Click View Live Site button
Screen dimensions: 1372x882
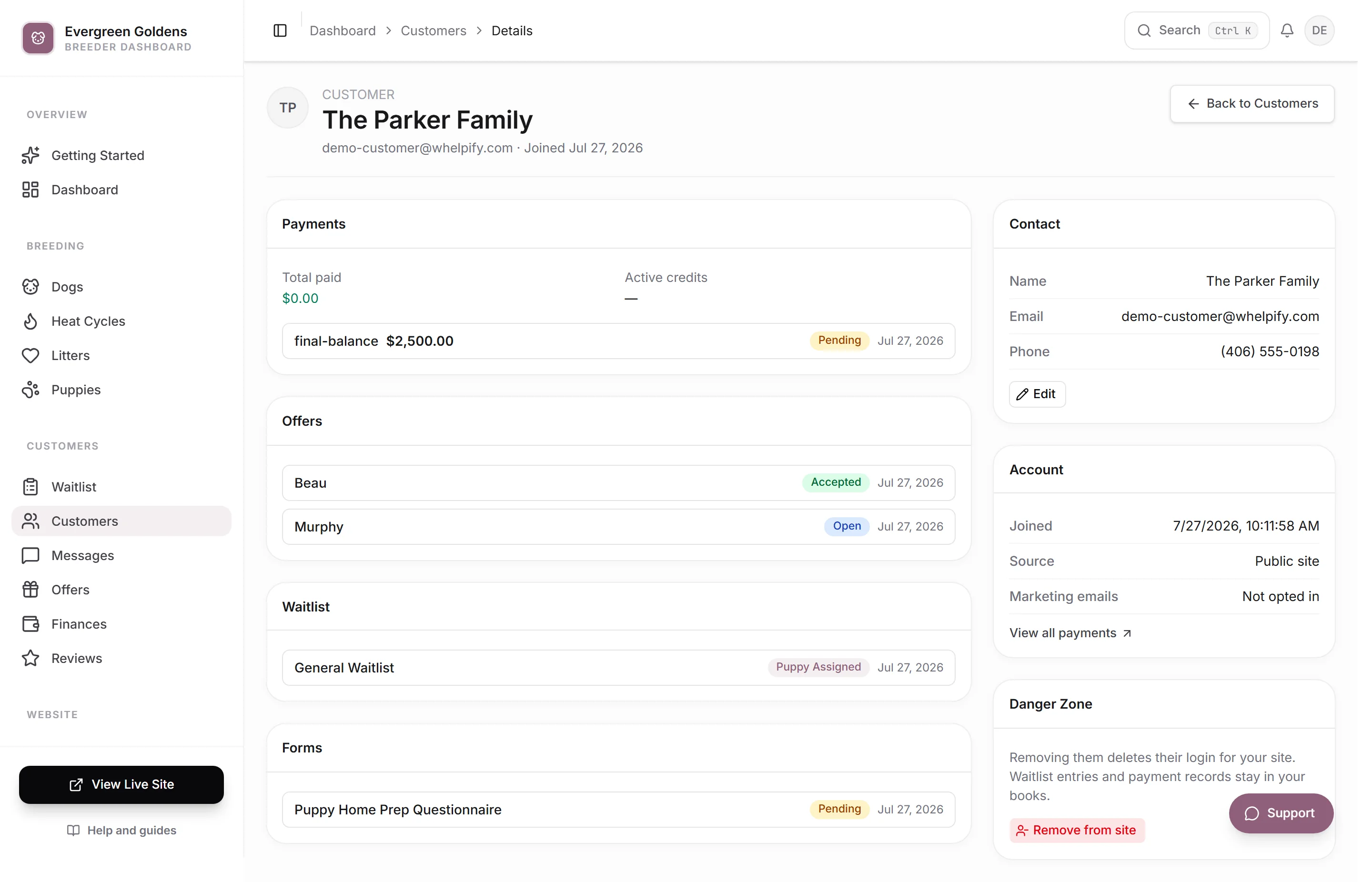click(121, 785)
